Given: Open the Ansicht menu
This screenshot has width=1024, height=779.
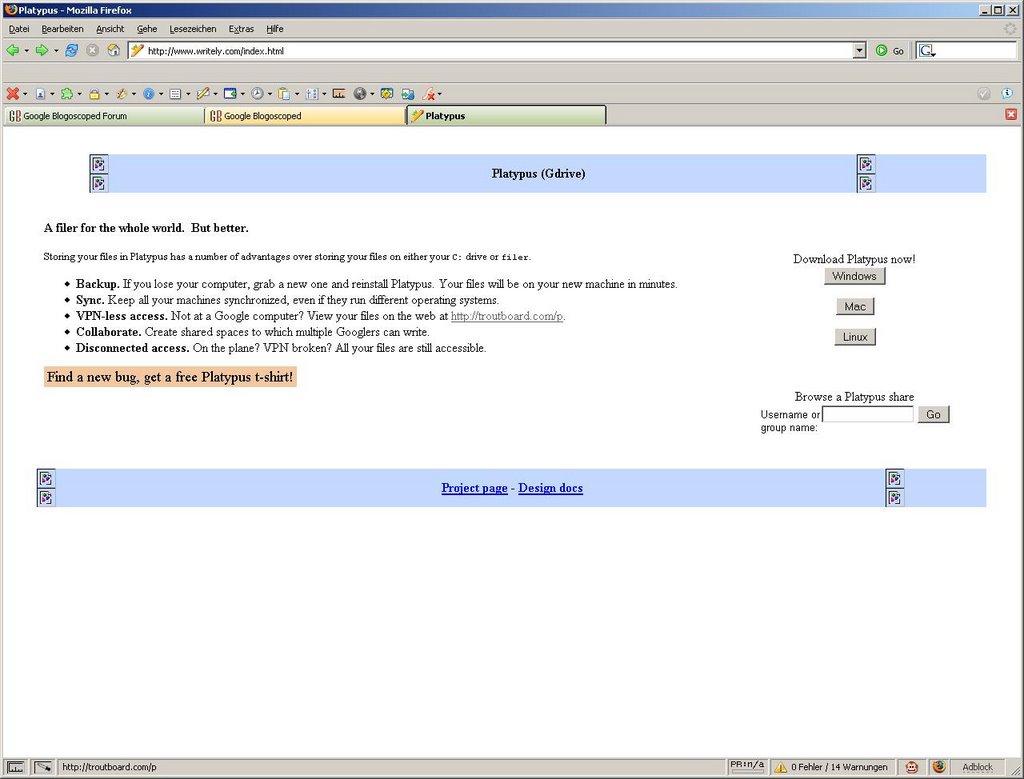Looking at the screenshot, I should [x=110, y=29].
